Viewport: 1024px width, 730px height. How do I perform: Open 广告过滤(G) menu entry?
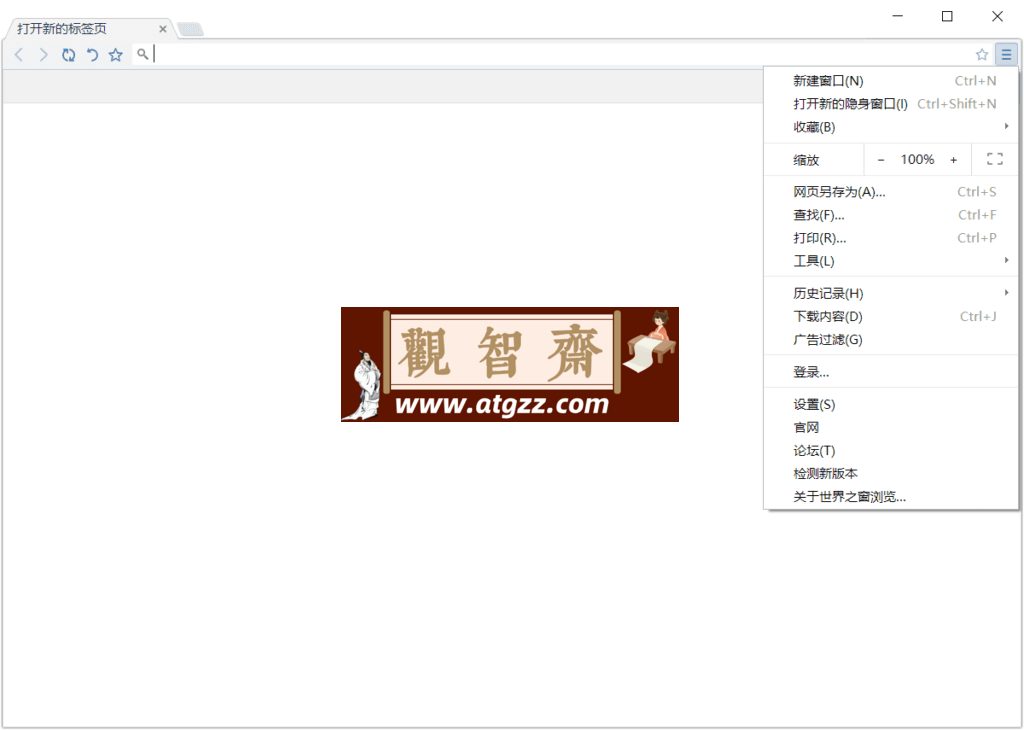(x=891, y=340)
